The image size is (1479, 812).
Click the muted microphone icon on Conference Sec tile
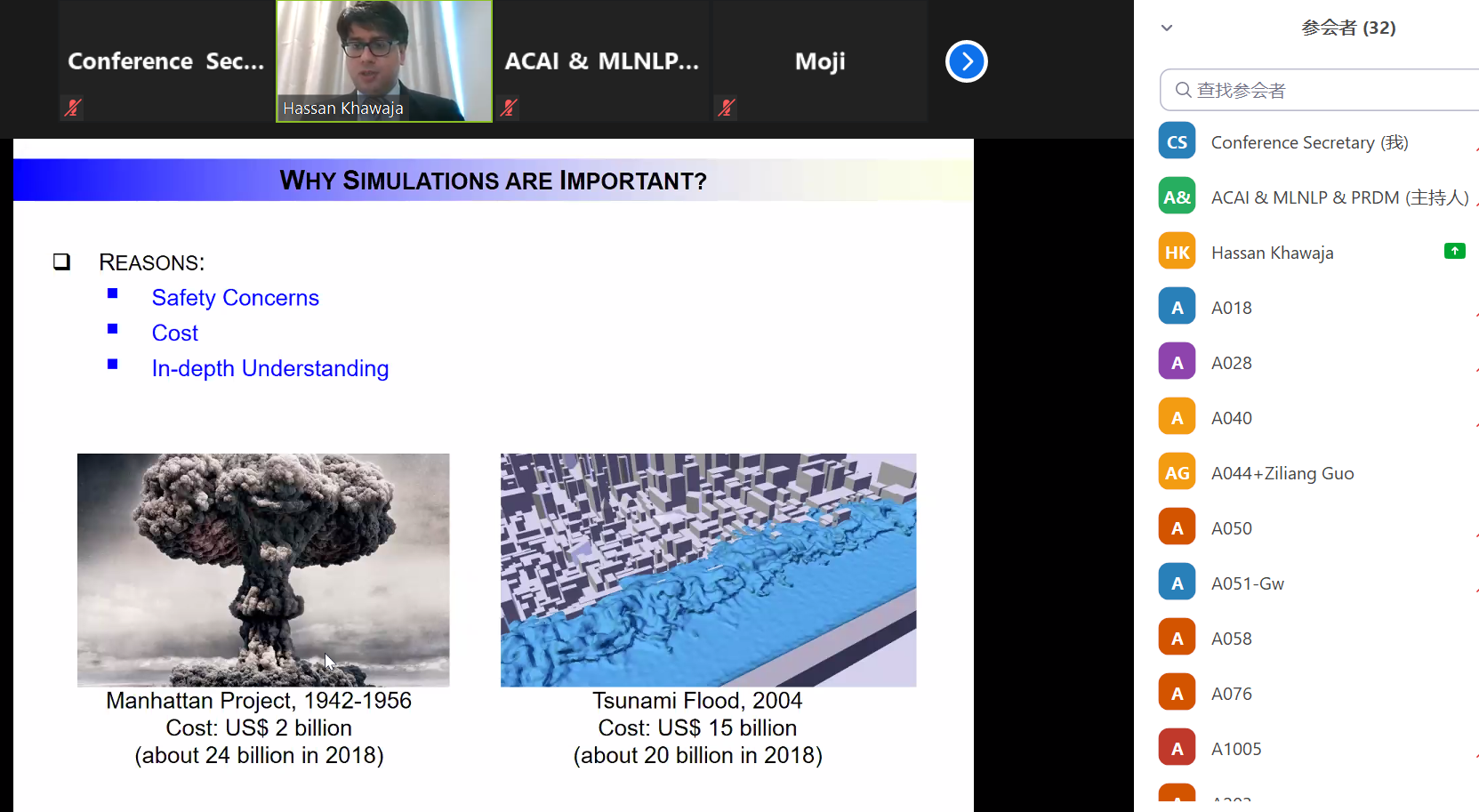coord(73,108)
